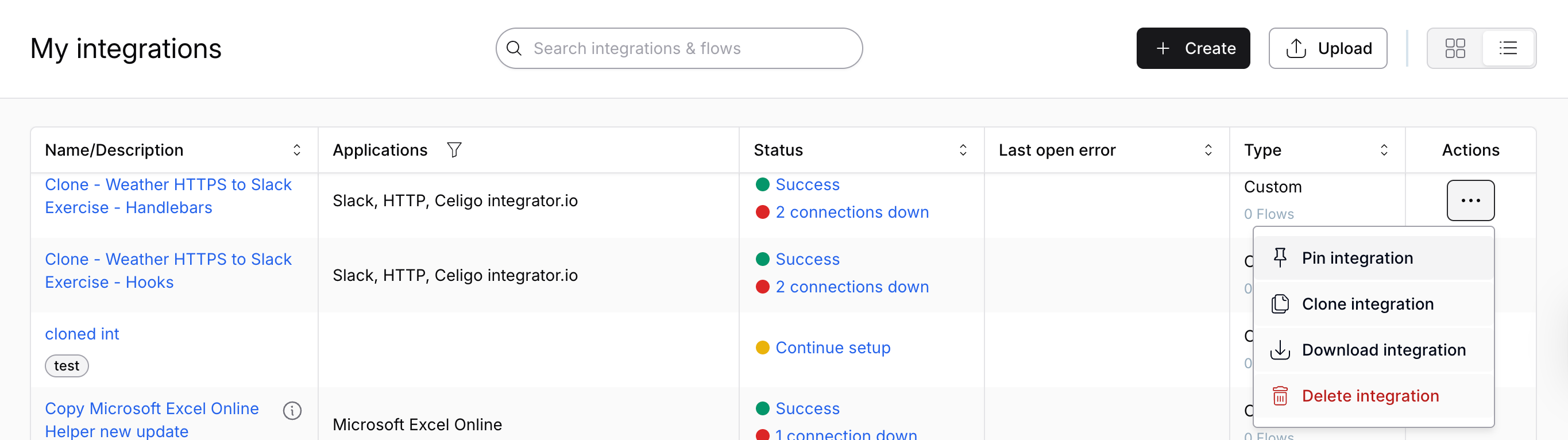This screenshot has width=1568, height=440.
Task: Click Success status of Handlebars integration
Action: (x=807, y=184)
